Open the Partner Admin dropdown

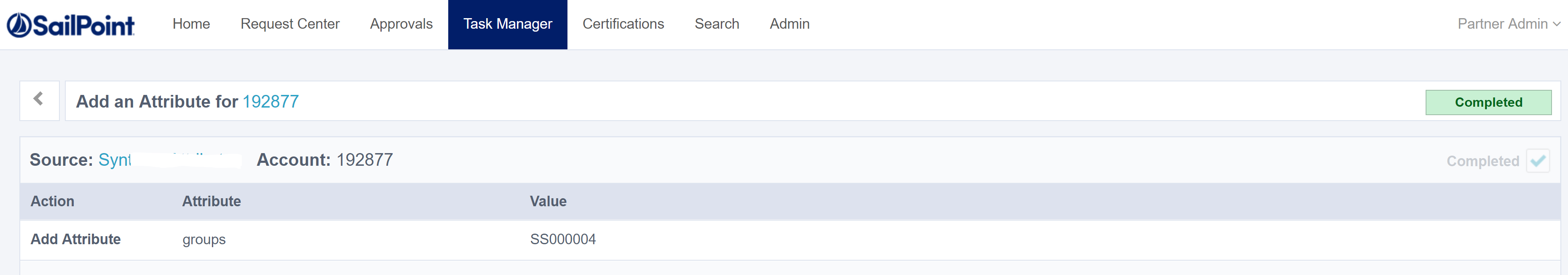pos(1508,24)
